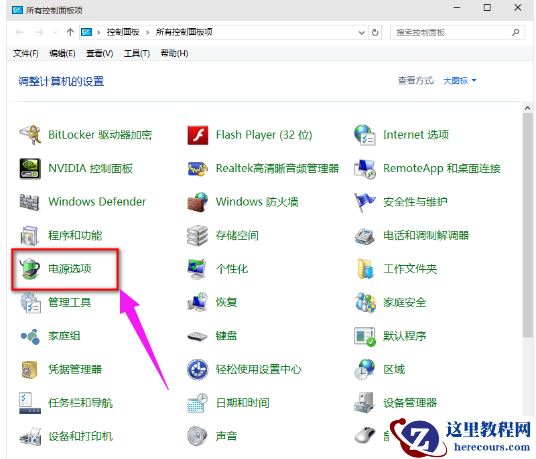536x459 pixels.
Task: Maximize the control panel window
Action: (487, 7)
